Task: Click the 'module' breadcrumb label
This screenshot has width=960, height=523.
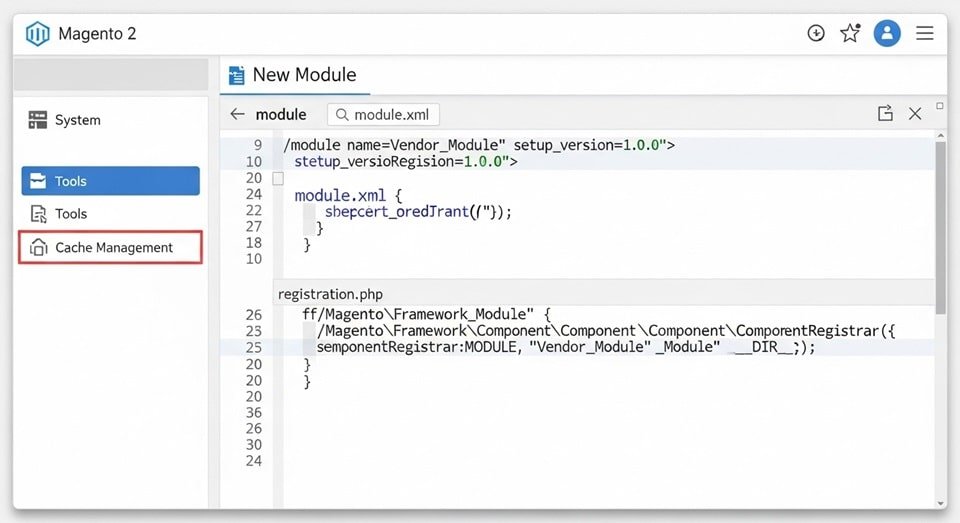Action: [x=281, y=115]
